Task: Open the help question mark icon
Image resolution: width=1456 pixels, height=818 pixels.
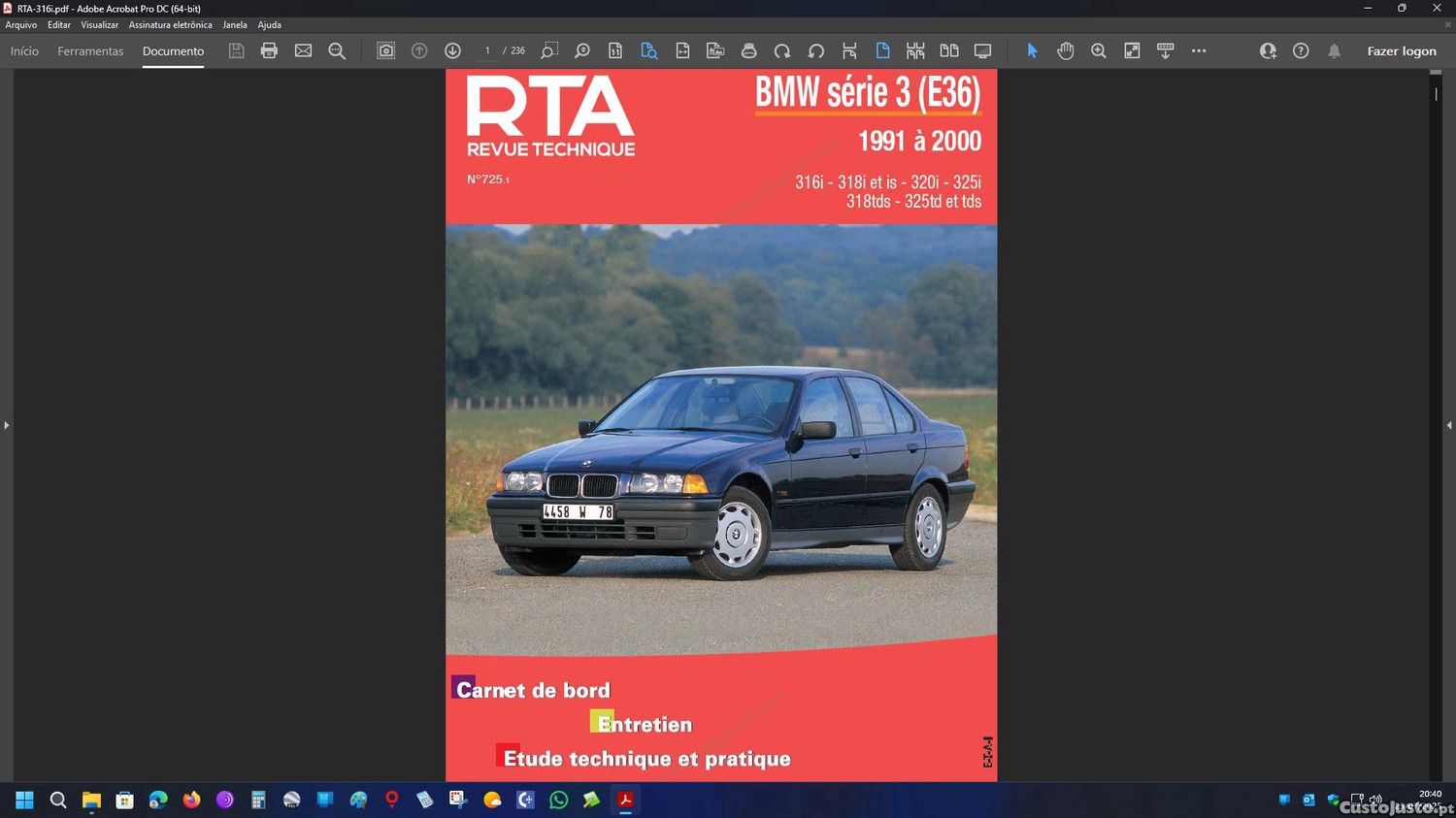Action: 1301,50
